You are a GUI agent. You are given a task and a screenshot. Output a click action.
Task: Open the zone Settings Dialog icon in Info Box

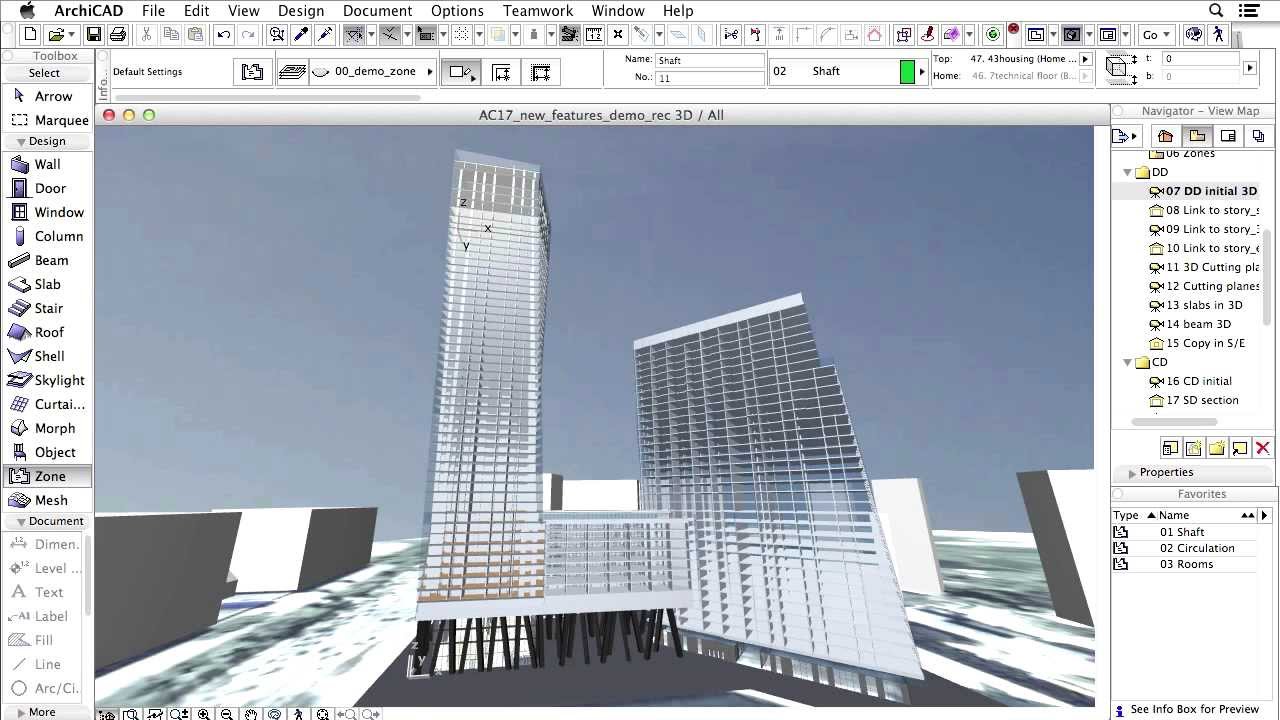[x=253, y=72]
